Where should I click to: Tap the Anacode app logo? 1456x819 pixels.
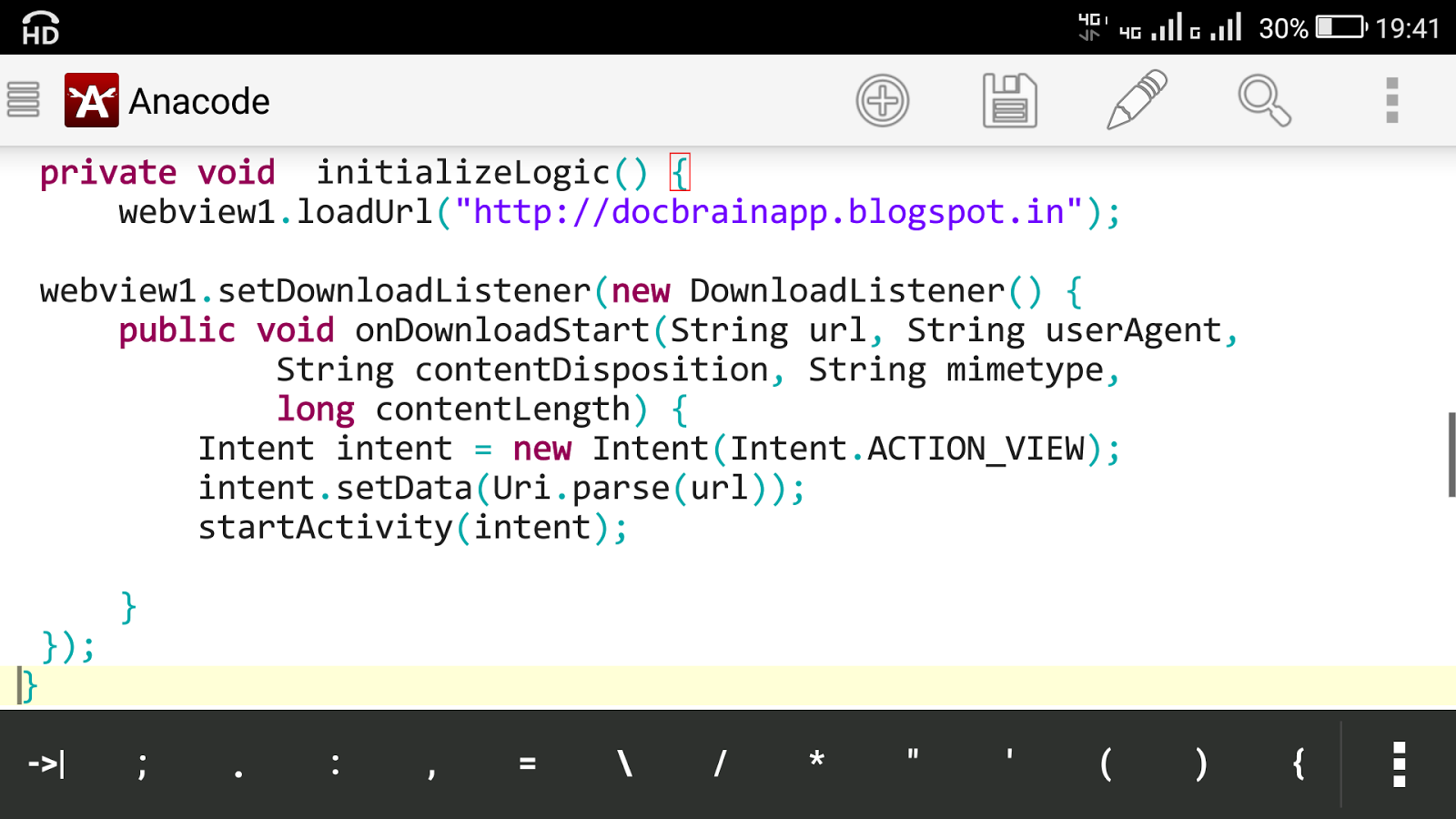(x=90, y=98)
